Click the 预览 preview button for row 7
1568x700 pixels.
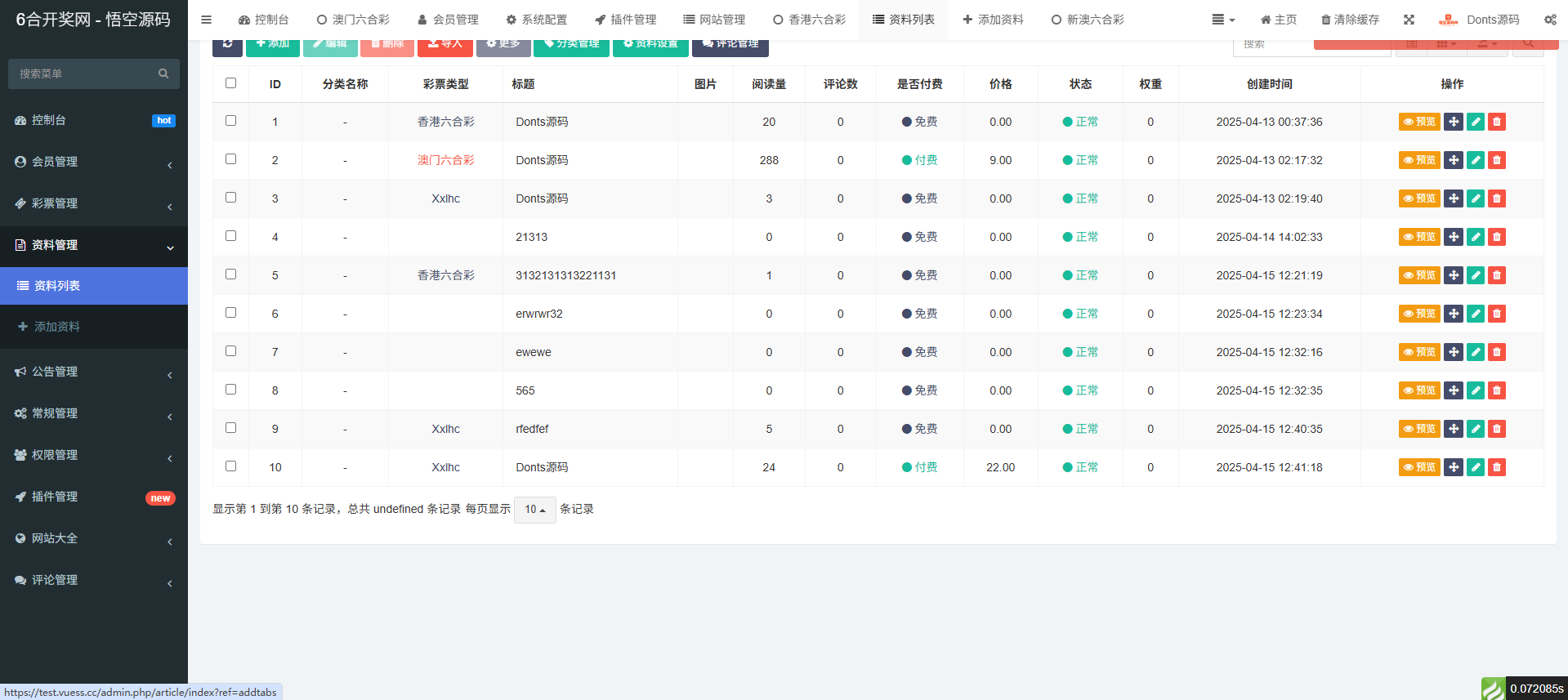tap(1418, 352)
